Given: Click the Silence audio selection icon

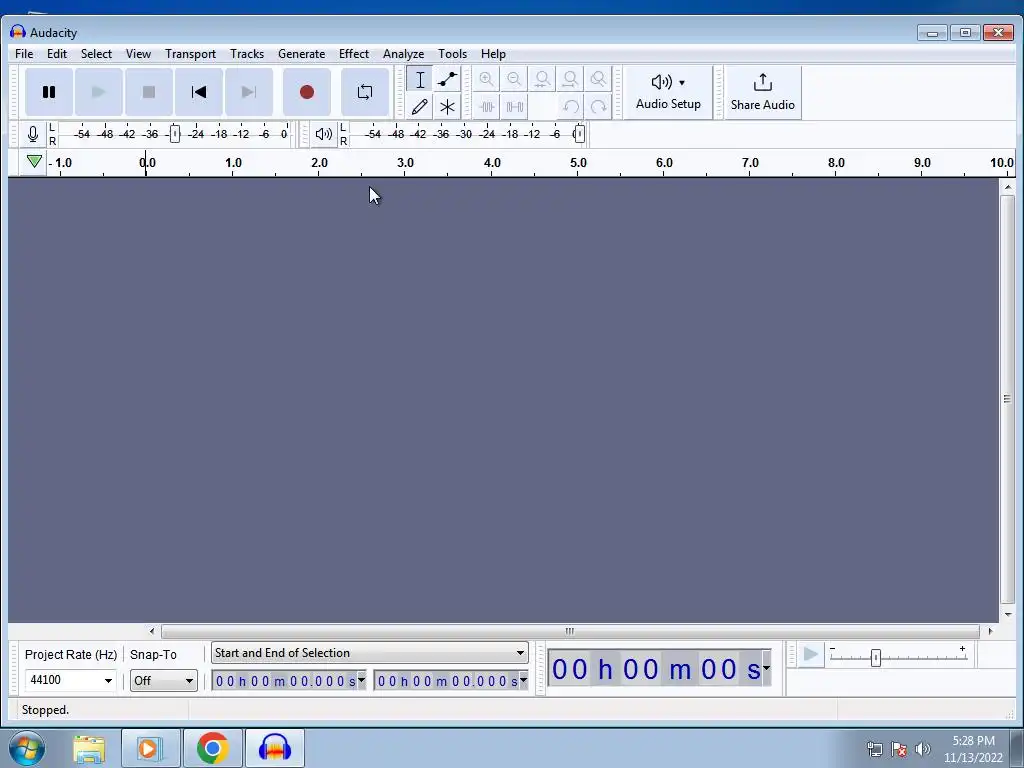Looking at the screenshot, I should (514, 106).
